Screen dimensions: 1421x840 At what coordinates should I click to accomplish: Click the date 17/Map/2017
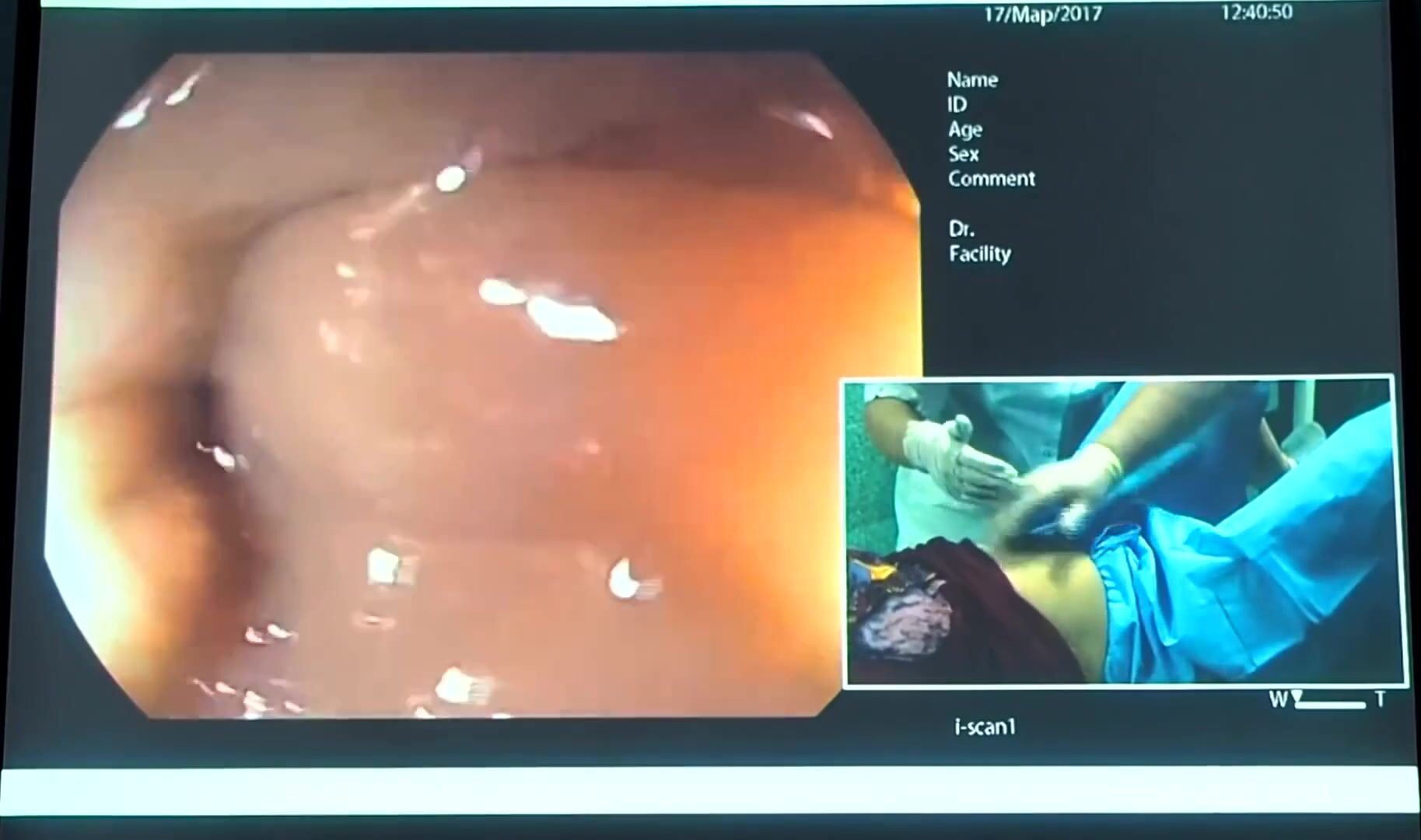pyautogui.click(x=1042, y=15)
